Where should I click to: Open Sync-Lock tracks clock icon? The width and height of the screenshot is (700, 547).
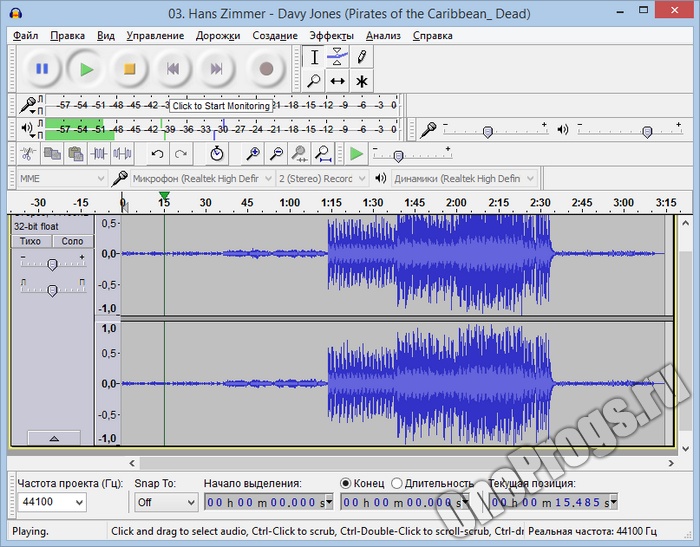(217, 154)
